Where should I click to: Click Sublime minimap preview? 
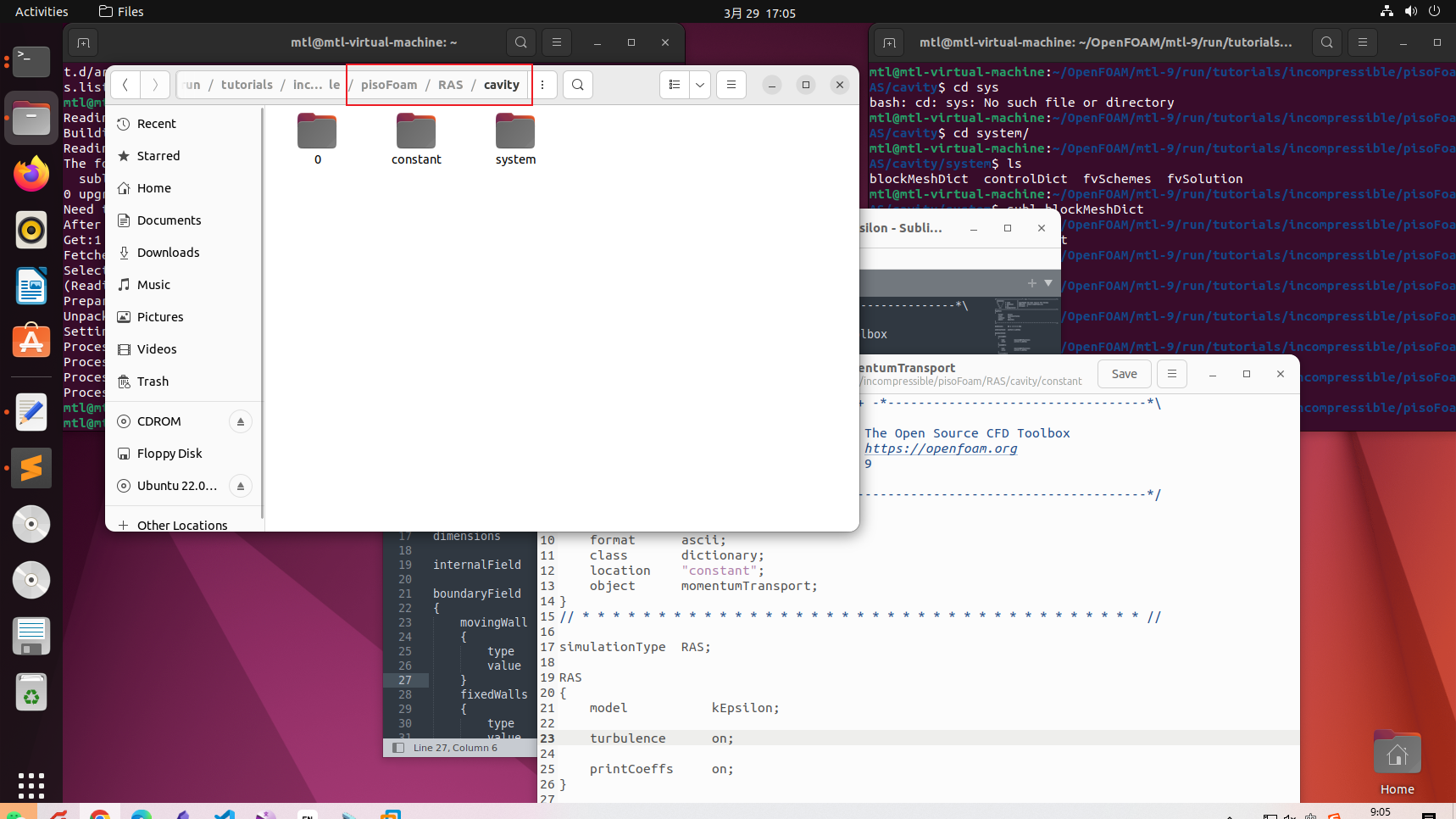1026,326
